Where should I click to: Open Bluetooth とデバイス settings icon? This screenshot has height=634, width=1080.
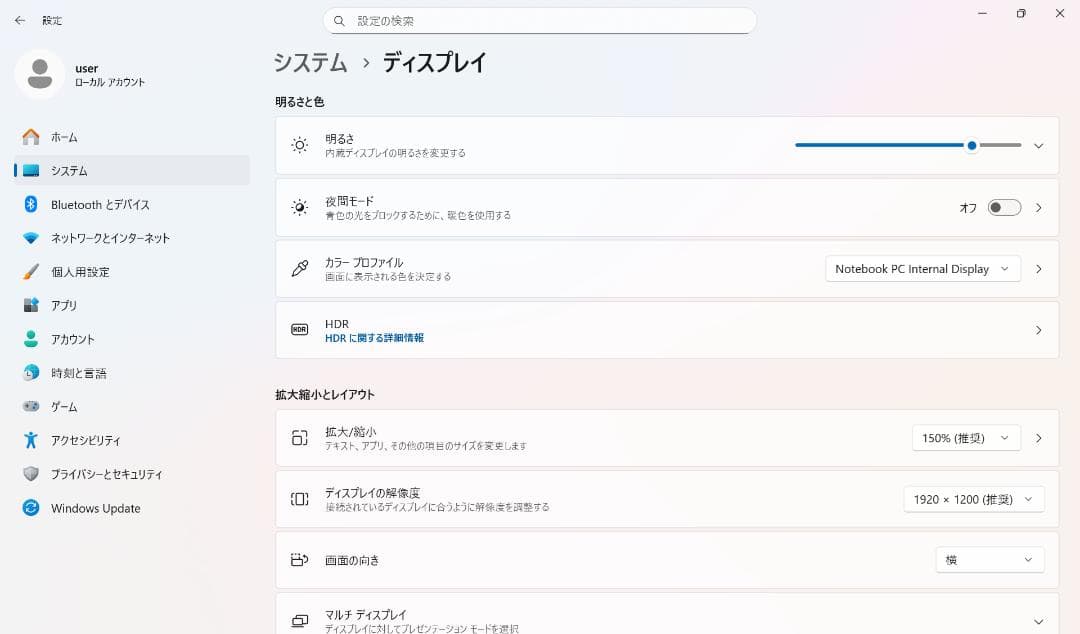[30, 204]
